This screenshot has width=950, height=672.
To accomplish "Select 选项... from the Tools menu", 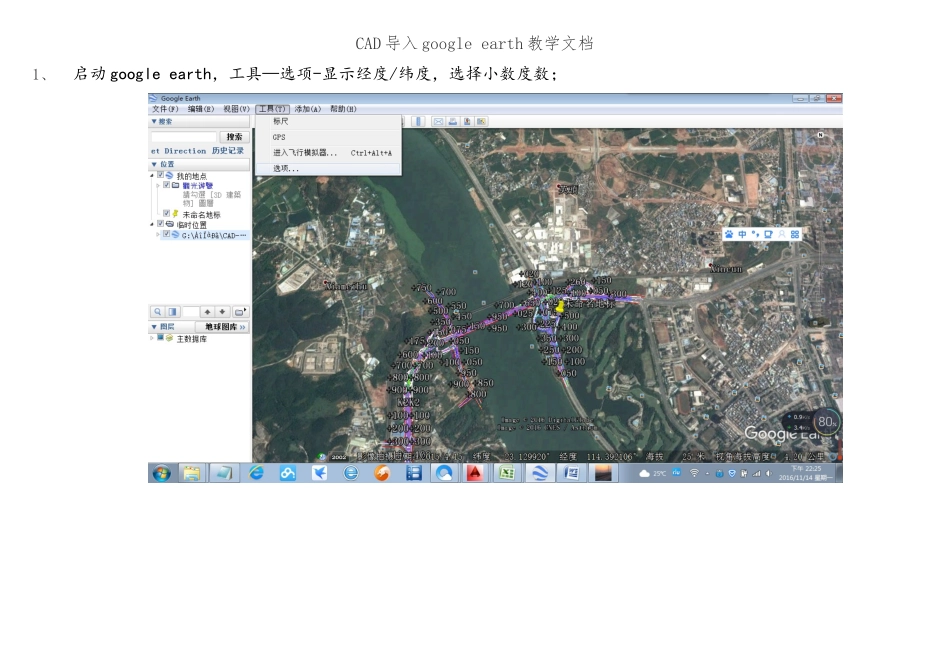I will [328, 168].
